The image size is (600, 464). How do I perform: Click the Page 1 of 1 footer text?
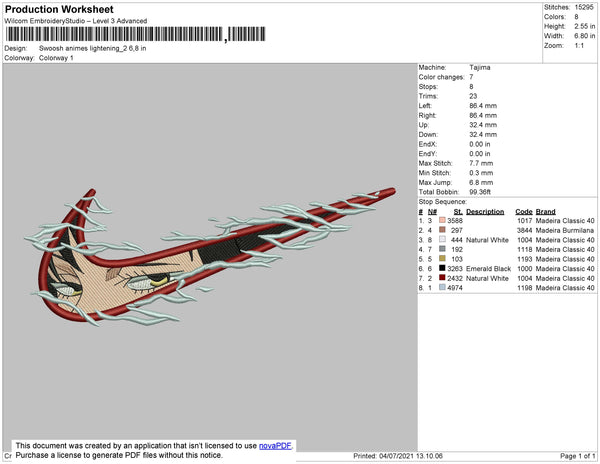click(x=577, y=456)
